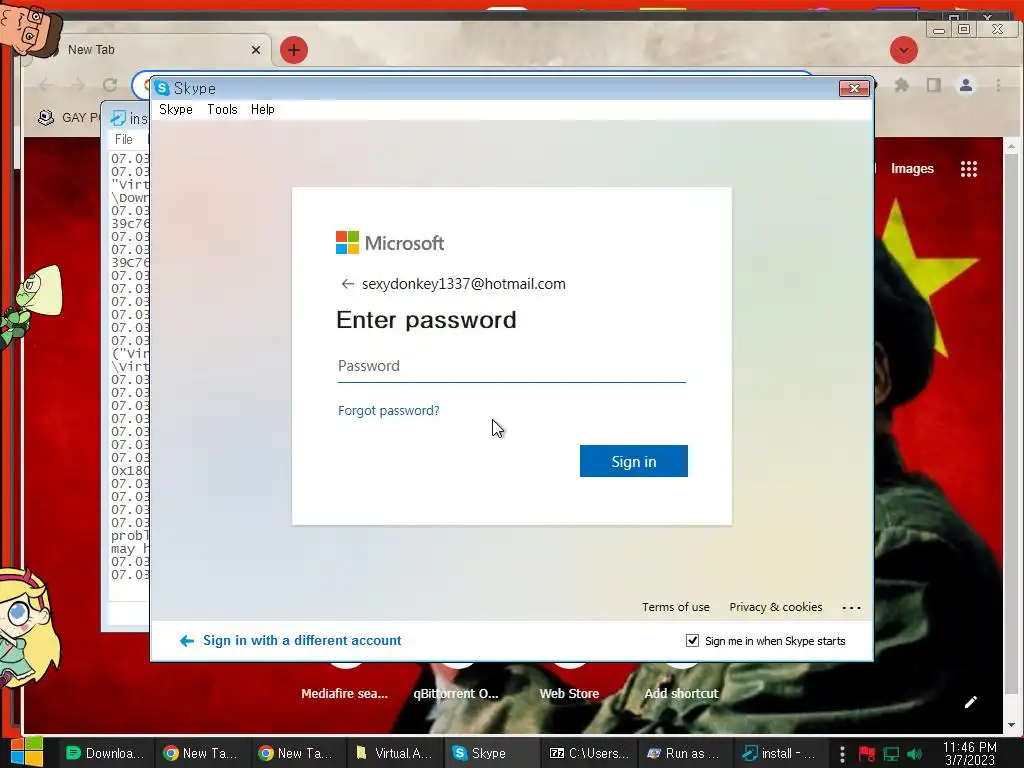This screenshot has width=1024, height=768.
Task: Open Chrome profile avatar icon
Action: tap(966, 85)
